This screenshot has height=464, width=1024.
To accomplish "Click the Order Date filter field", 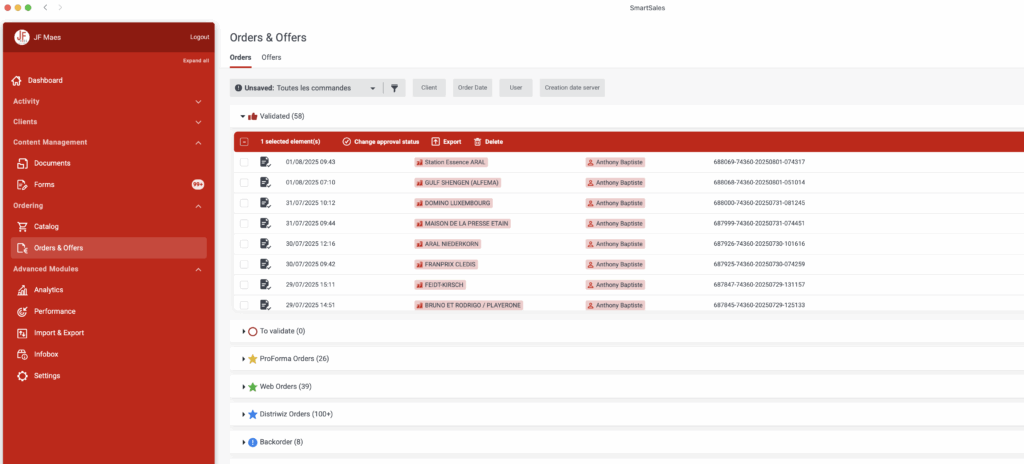I will tap(472, 88).
